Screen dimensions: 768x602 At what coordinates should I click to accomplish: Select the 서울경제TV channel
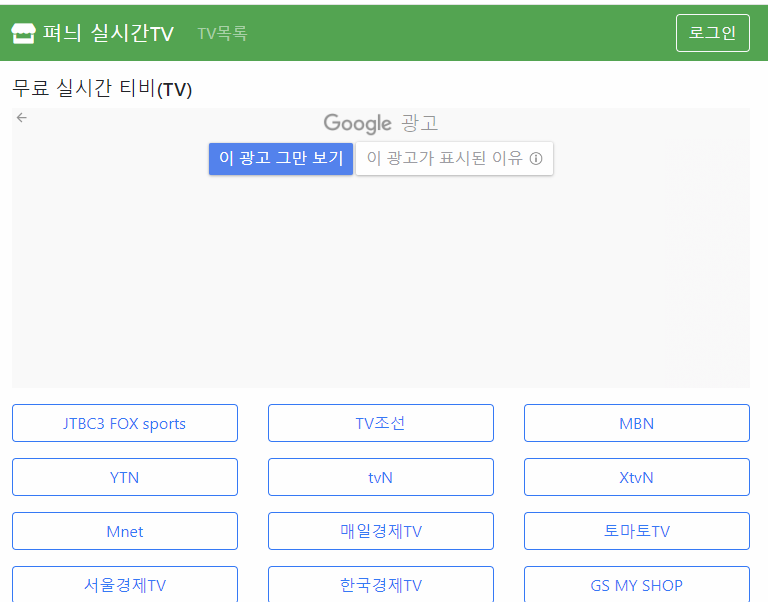click(125, 584)
